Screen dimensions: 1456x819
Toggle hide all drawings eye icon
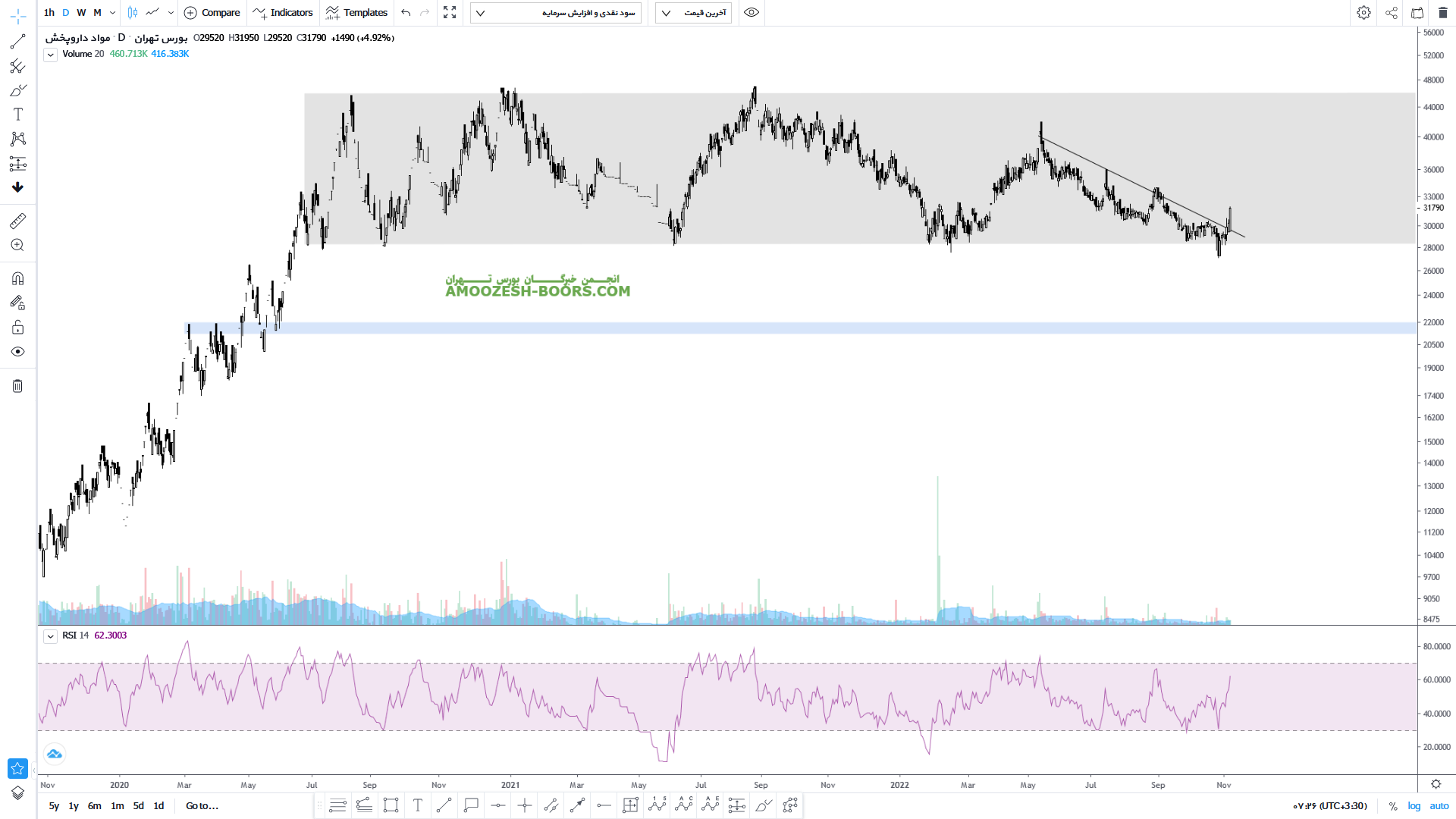17,352
